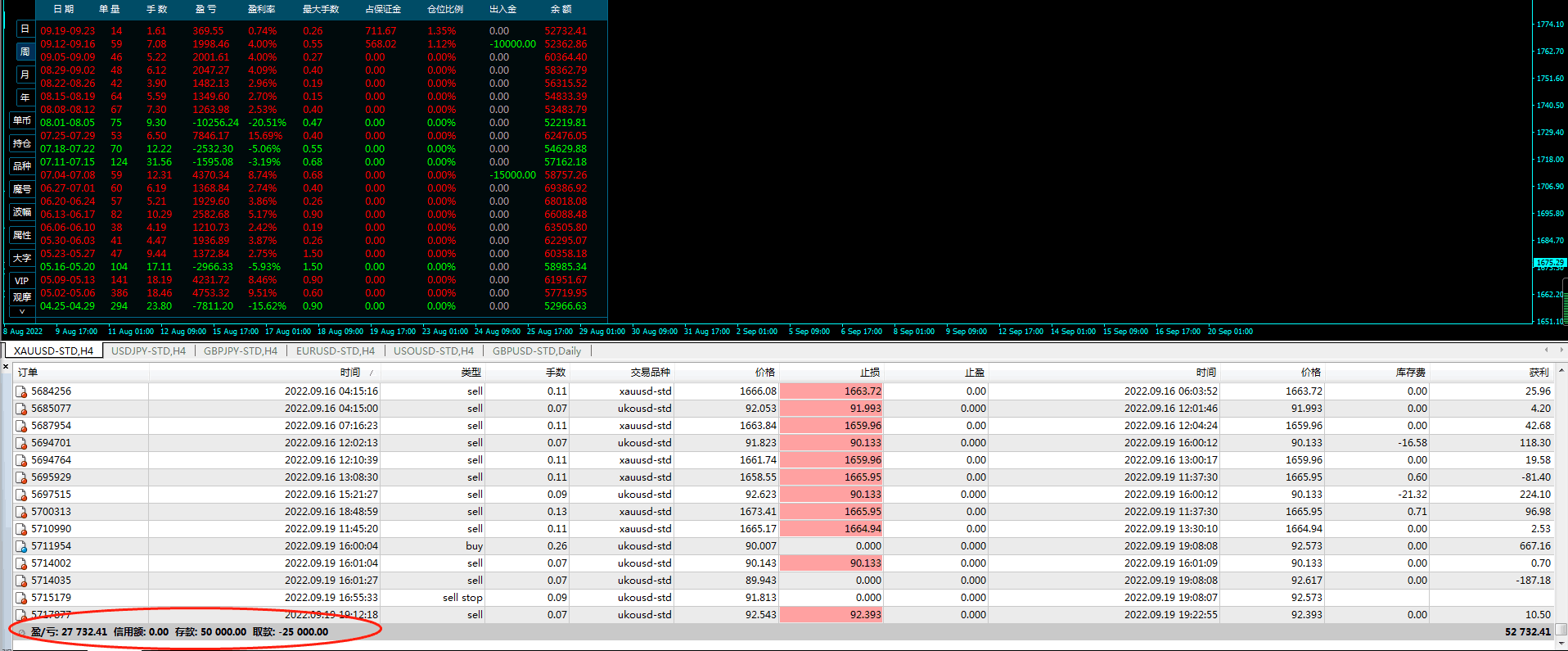This screenshot has width=1568, height=651.
Task: Sort orders by the 手数 column header
Action: tap(526, 373)
